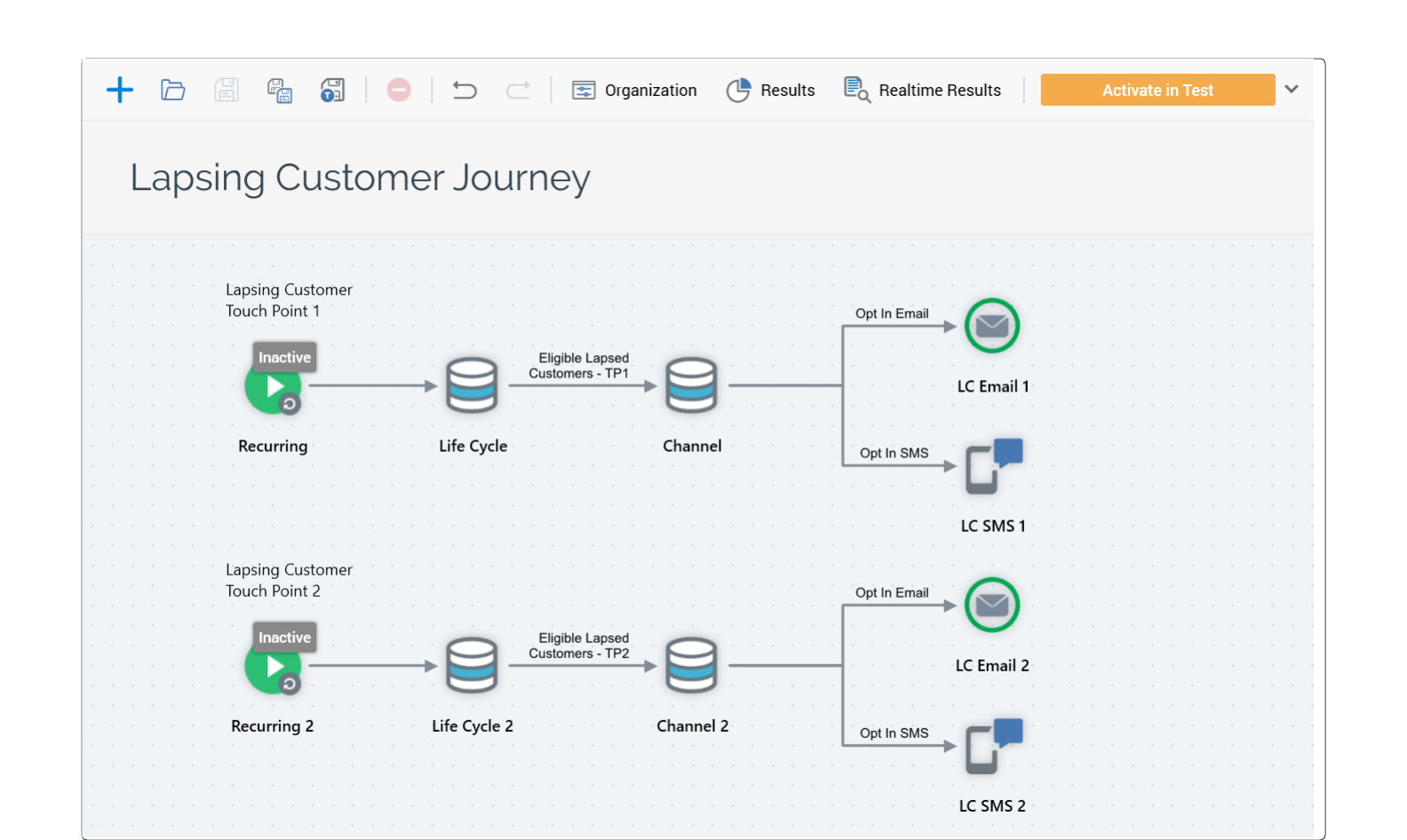Select the Channel 2 database node
The width and height of the screenshot is (1407, 840).
[x=691, y=665]
